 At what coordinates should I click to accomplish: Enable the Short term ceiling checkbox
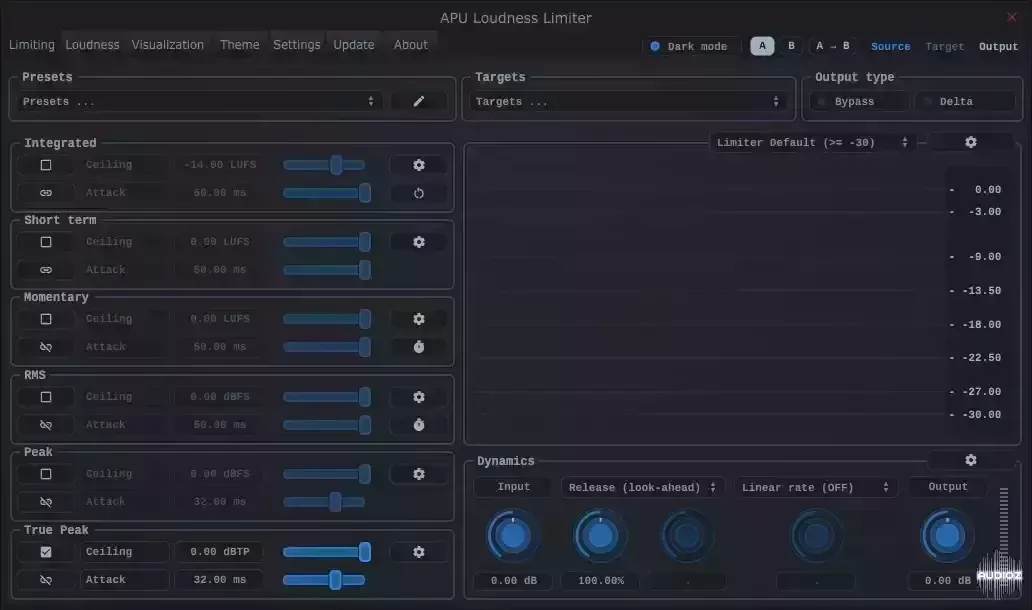click(45, 242)
